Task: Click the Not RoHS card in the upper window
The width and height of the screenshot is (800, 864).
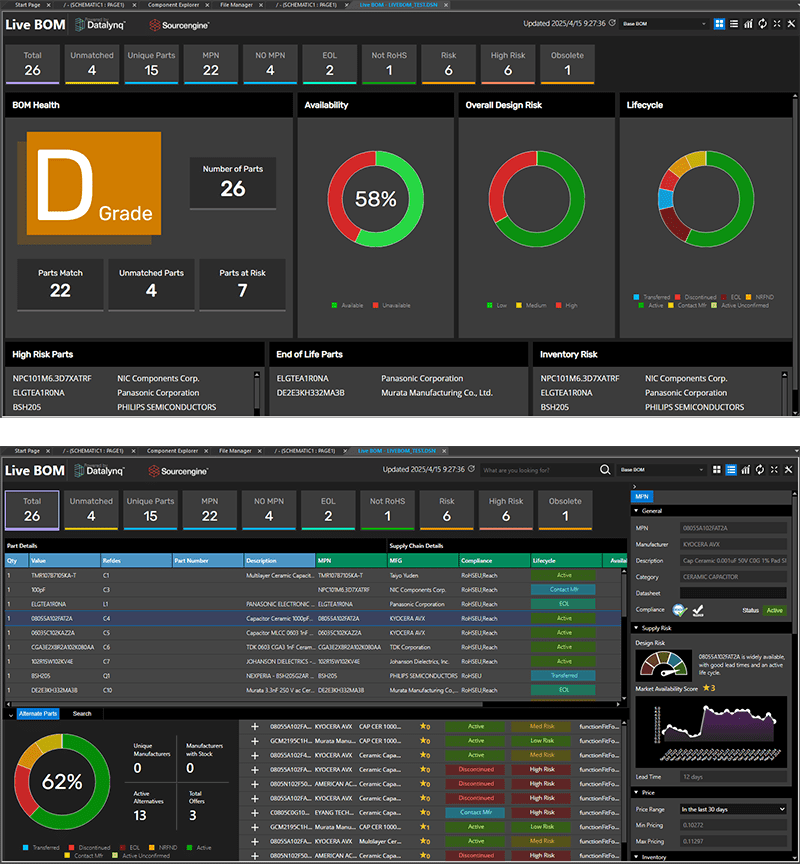Action: 389,64
